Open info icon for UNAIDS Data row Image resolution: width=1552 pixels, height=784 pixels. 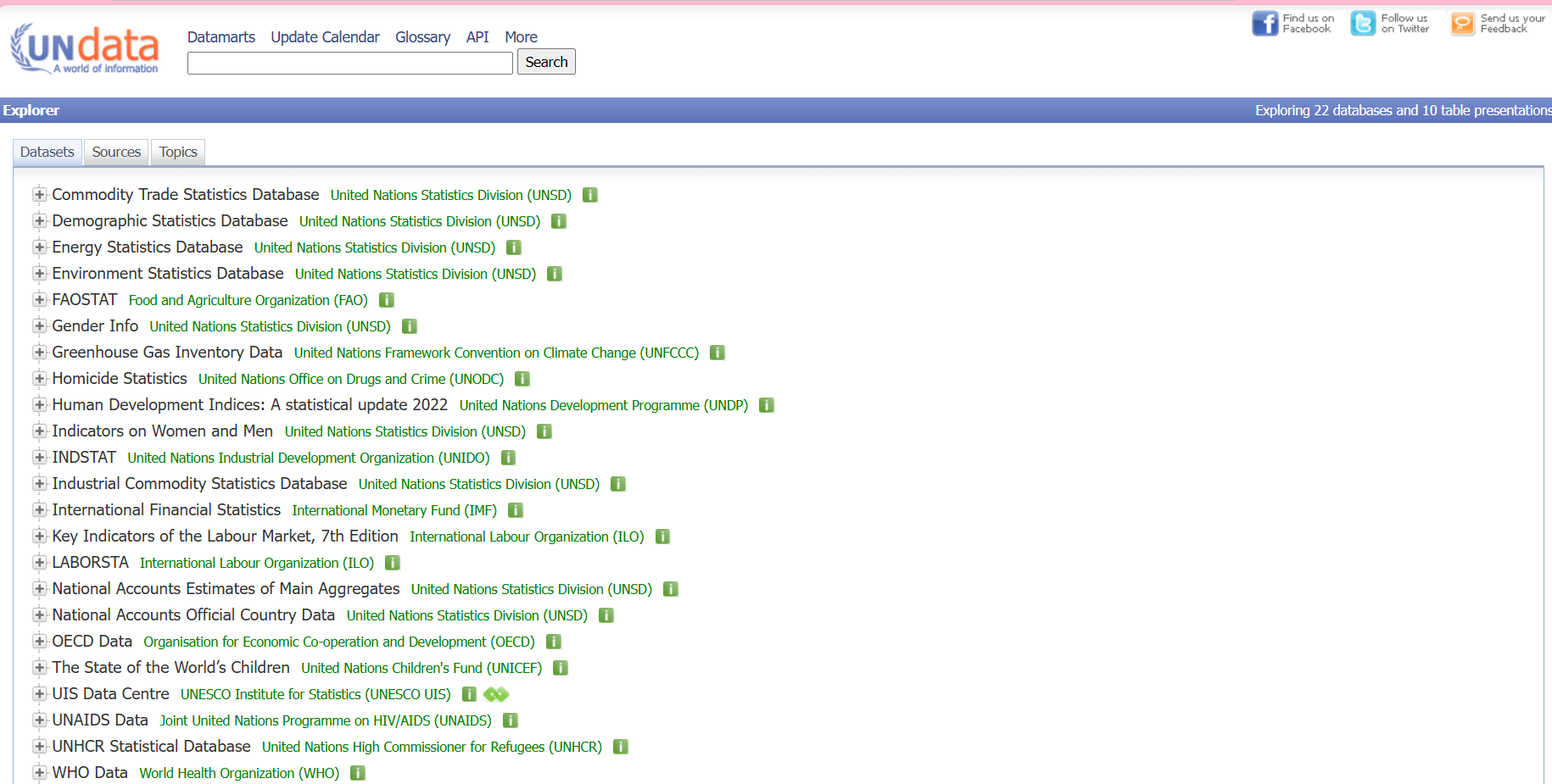[x=511, y=720]
